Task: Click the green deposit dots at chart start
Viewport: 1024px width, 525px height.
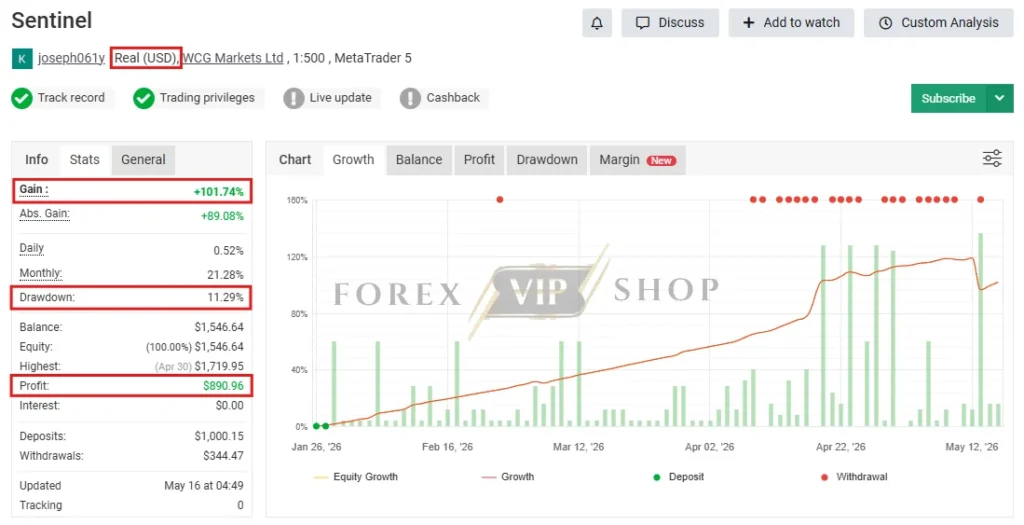Action: (321, 426)
